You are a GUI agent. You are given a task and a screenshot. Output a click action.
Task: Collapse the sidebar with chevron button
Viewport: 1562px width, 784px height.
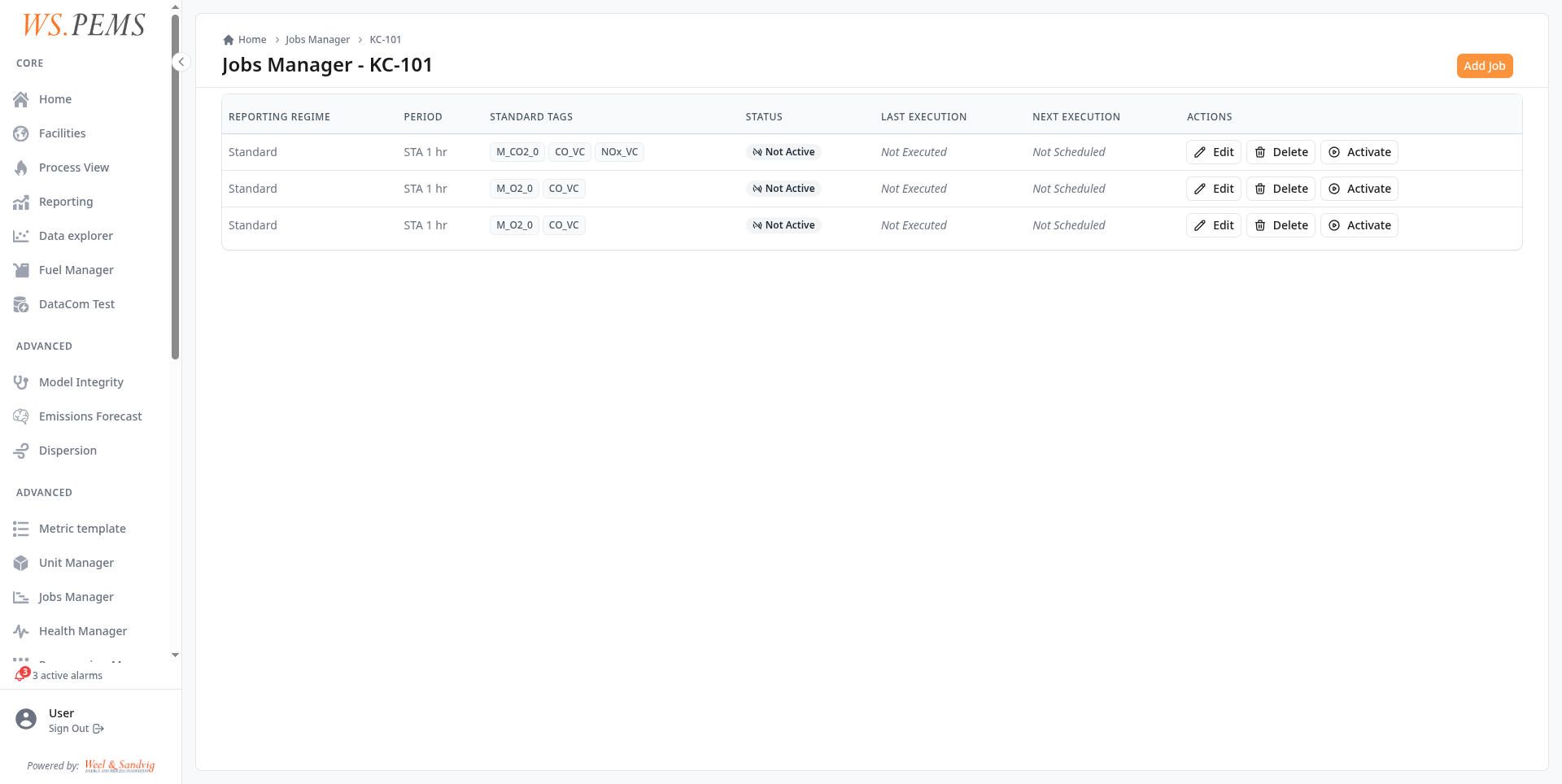tap(181, 62)
